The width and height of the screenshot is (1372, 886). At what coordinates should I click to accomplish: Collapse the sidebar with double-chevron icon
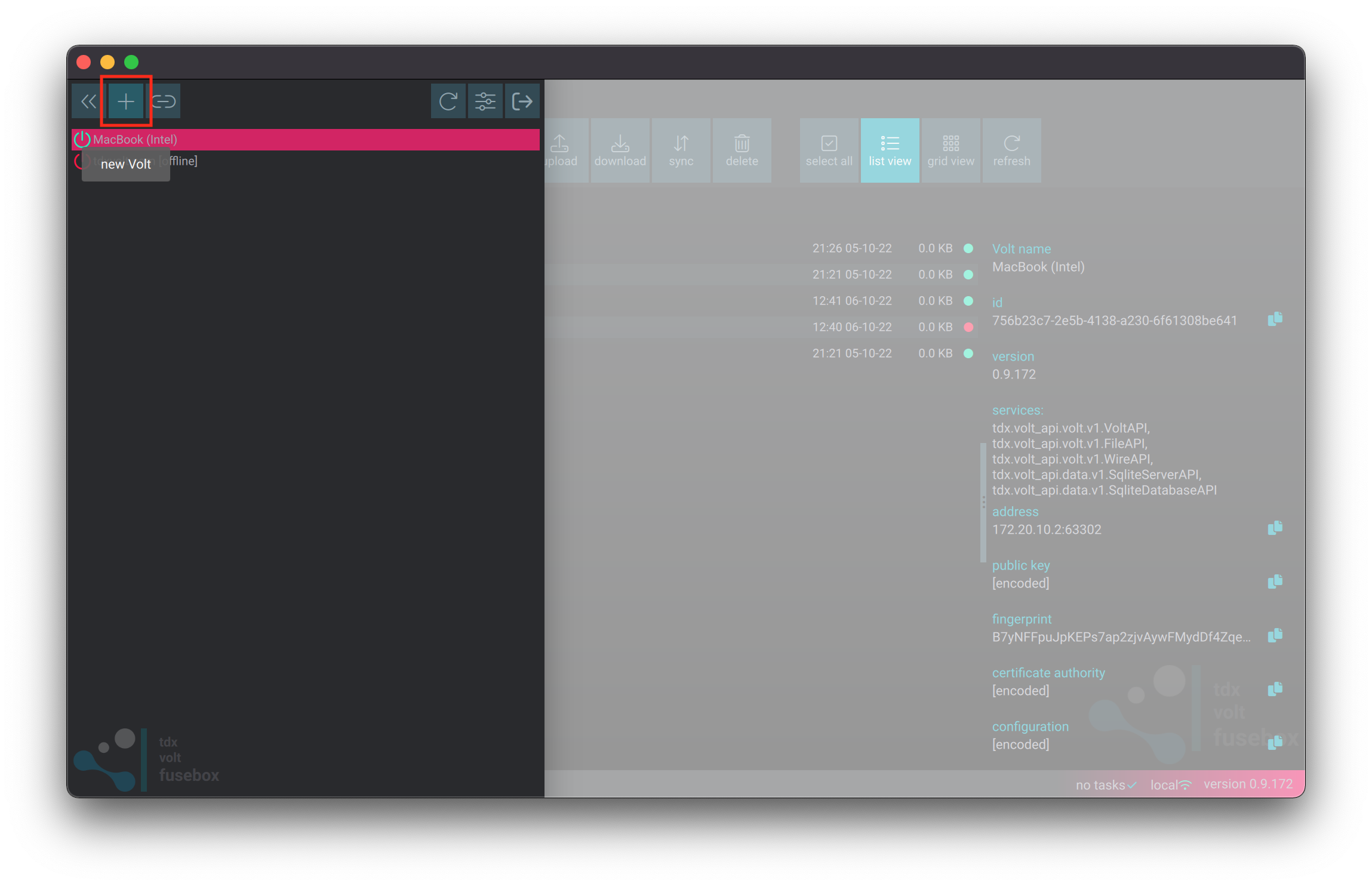point(89,101)
